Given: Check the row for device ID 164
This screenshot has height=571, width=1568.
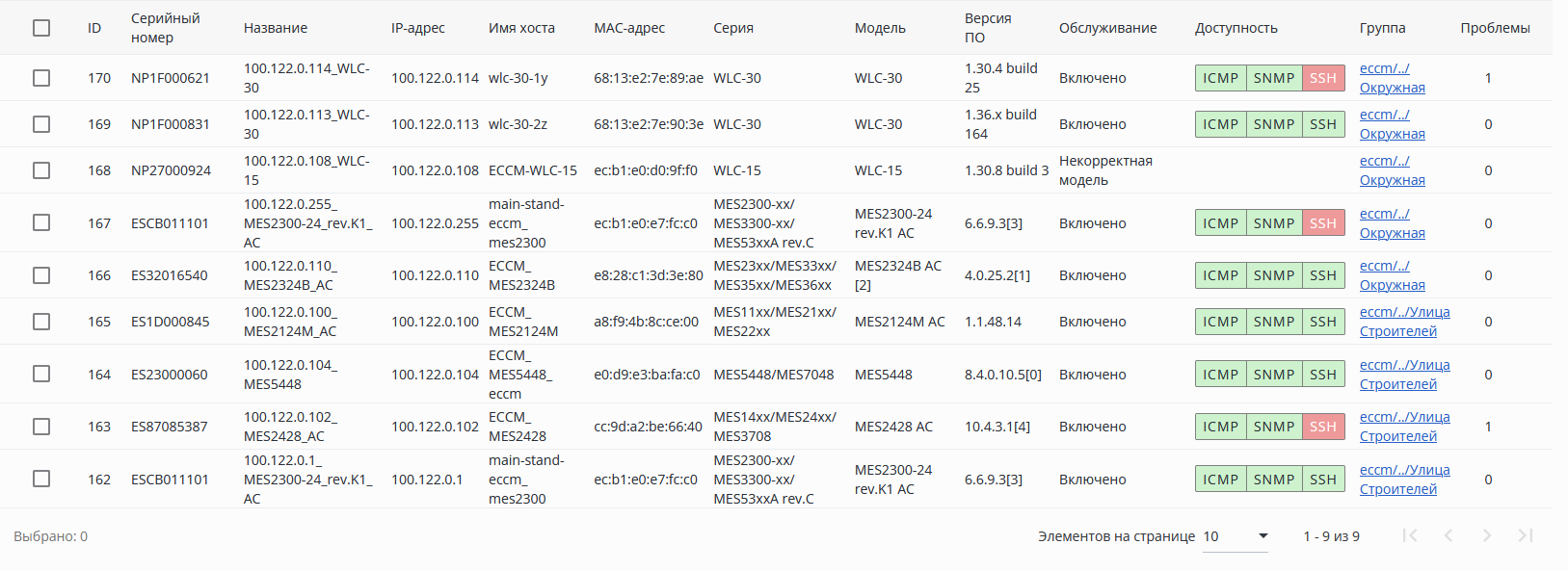Looking at the screenshot, I should [x=41, y=374].
